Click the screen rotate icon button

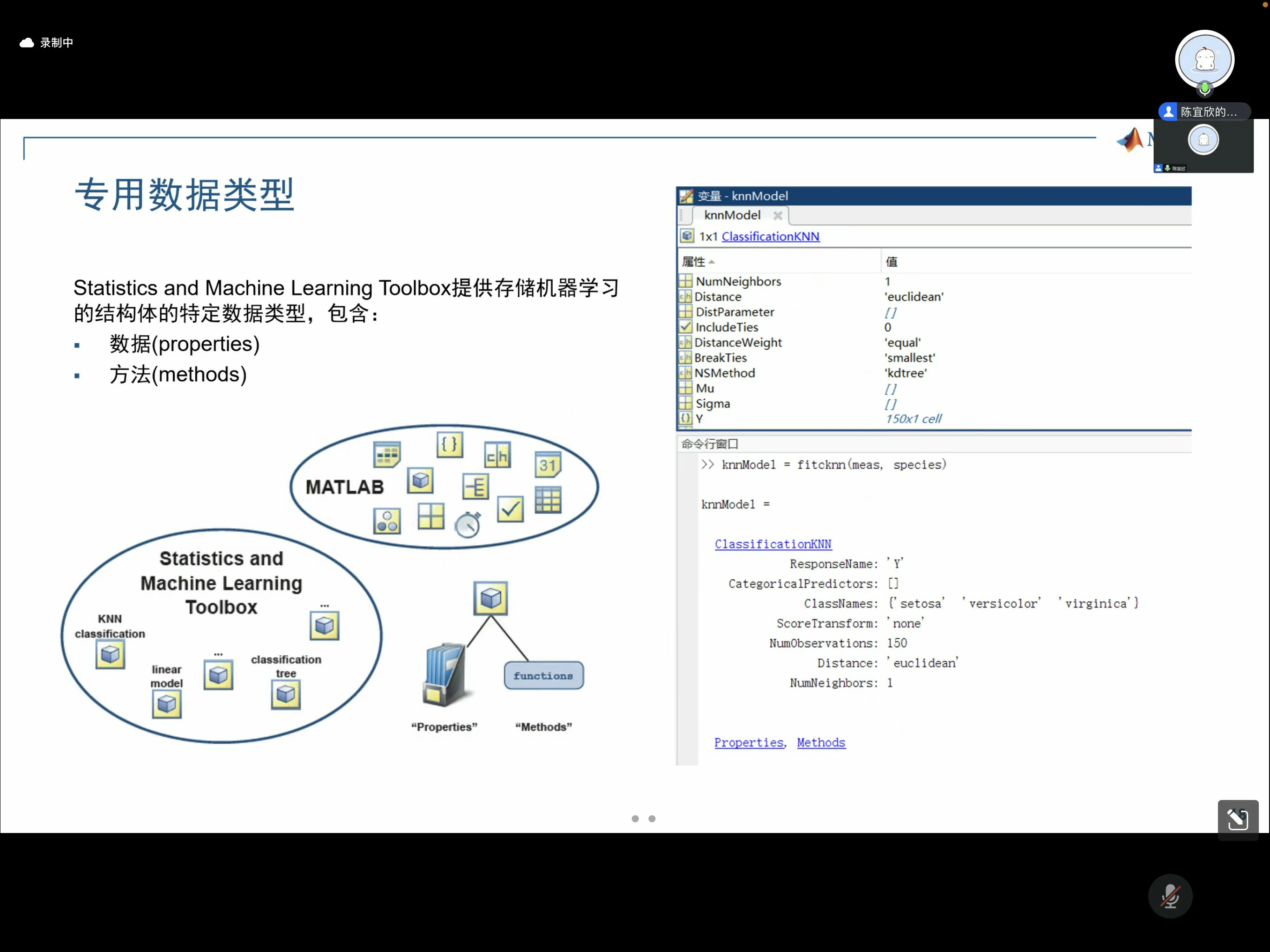click(1237, 820)
